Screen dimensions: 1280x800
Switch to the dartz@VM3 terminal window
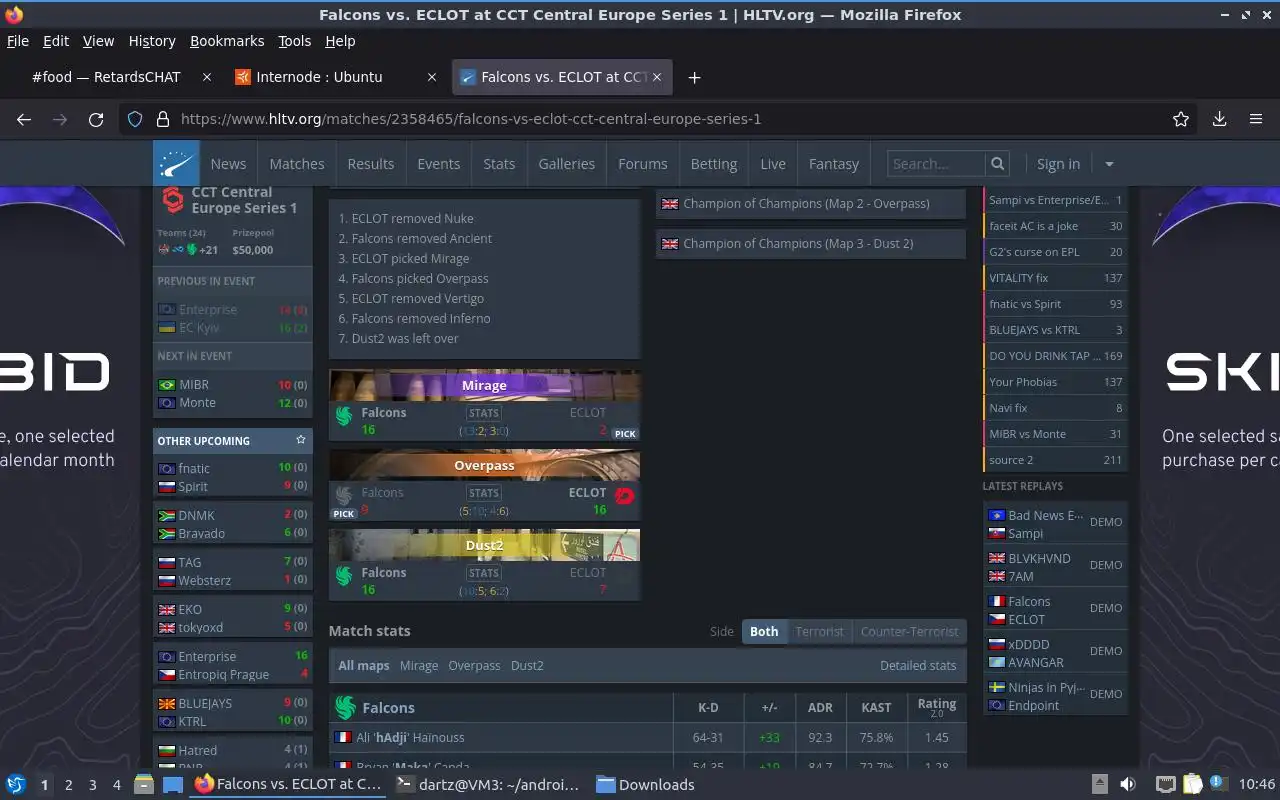coord(487,785)
